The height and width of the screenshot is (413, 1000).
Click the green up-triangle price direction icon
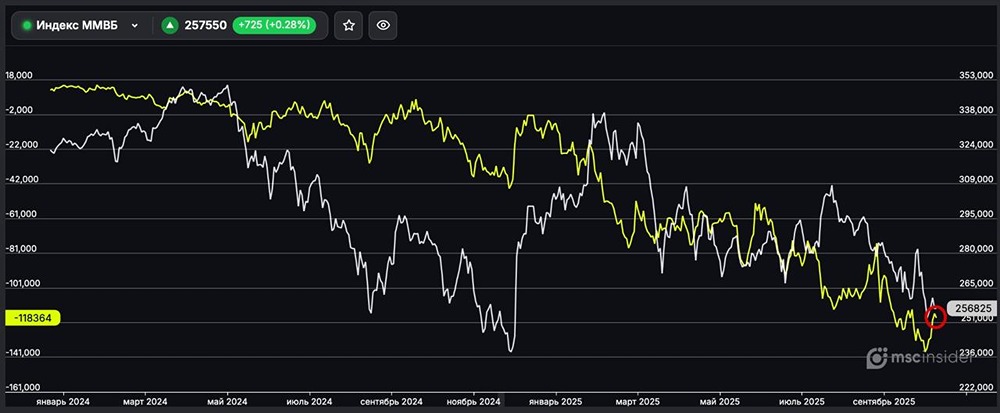point(170,26)
